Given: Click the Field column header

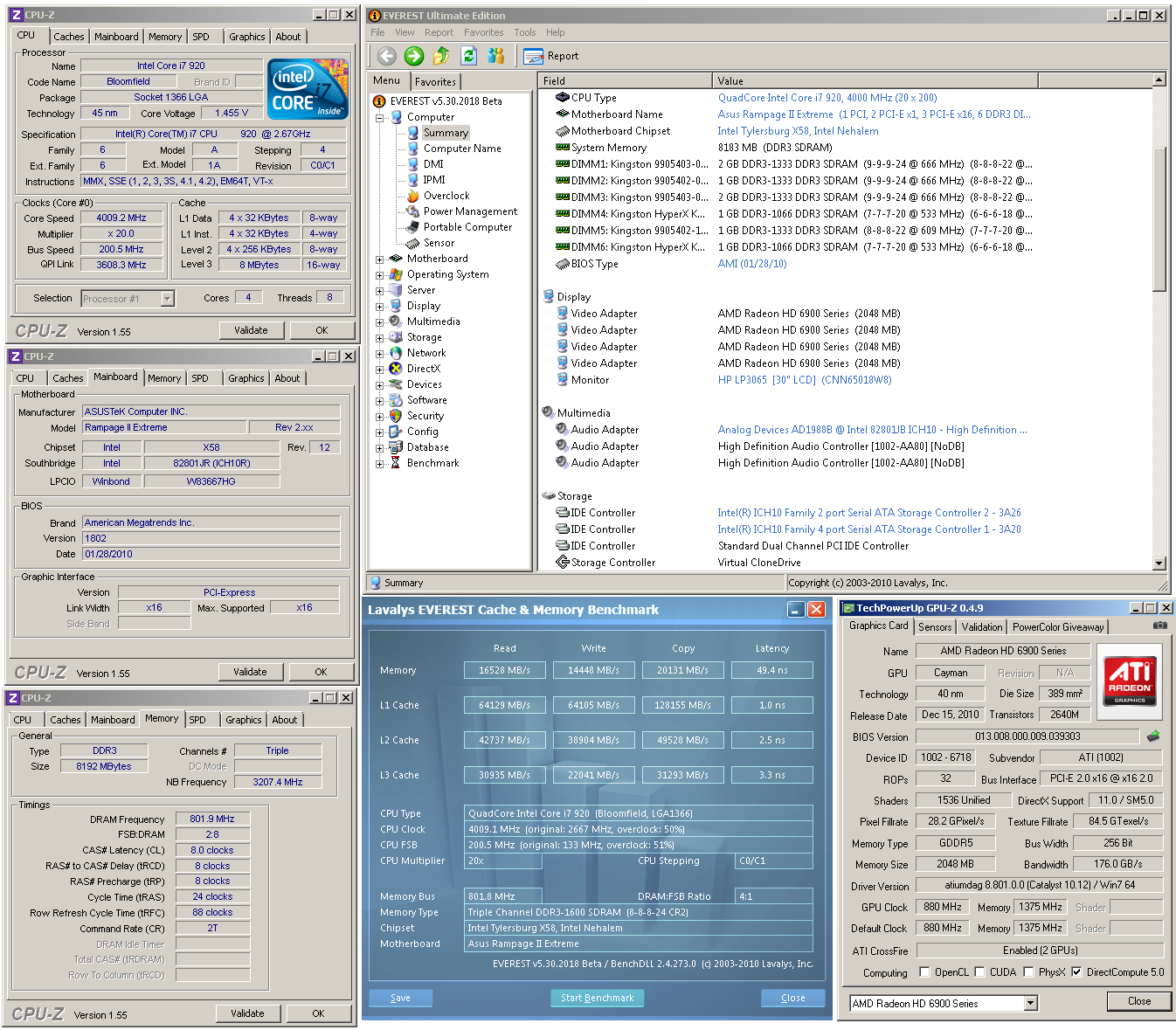Looking at the screenshot, I should [x=626, y=80].
